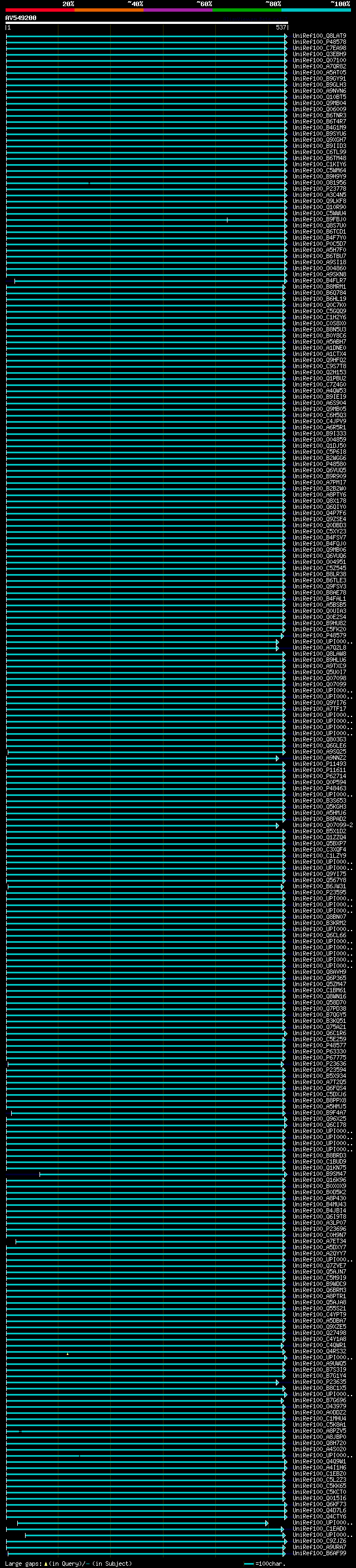The height and width of the screenshot is (1568, 356).
Task: Open hit UniRef100_Q8LAT9
Action: pos(319,36)
